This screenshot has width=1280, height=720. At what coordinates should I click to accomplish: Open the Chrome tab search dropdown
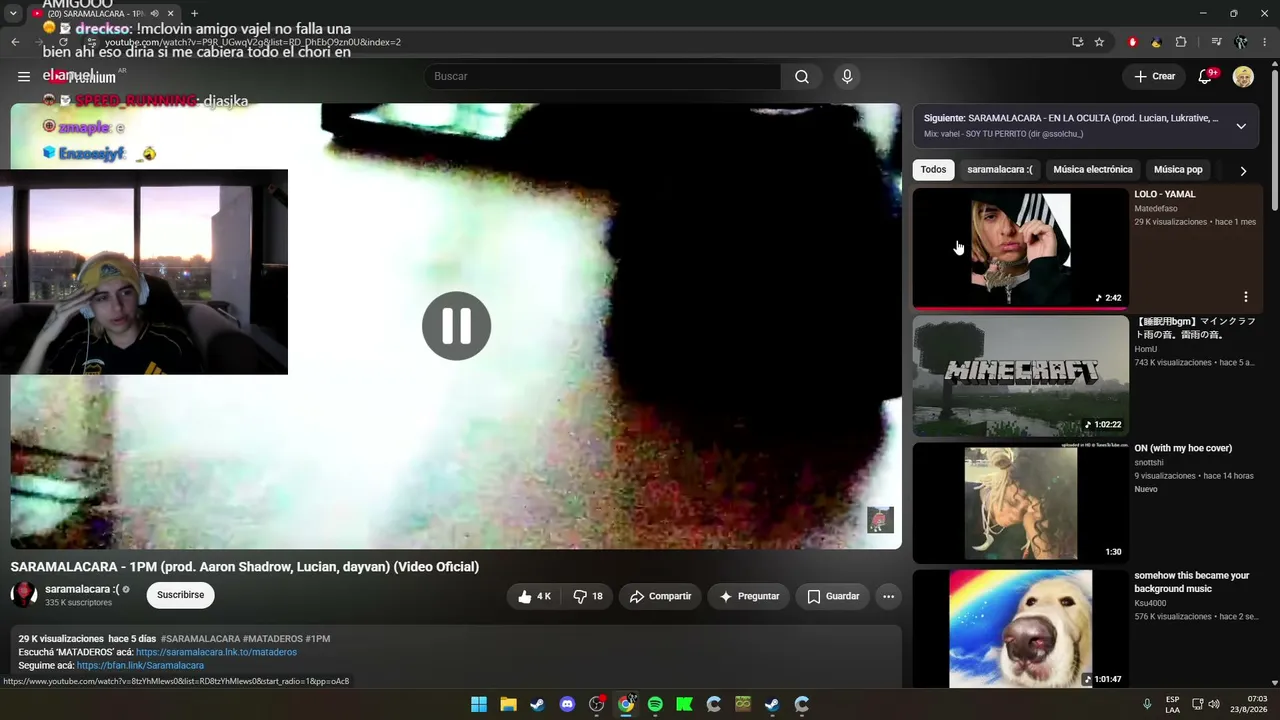[13, 14]
